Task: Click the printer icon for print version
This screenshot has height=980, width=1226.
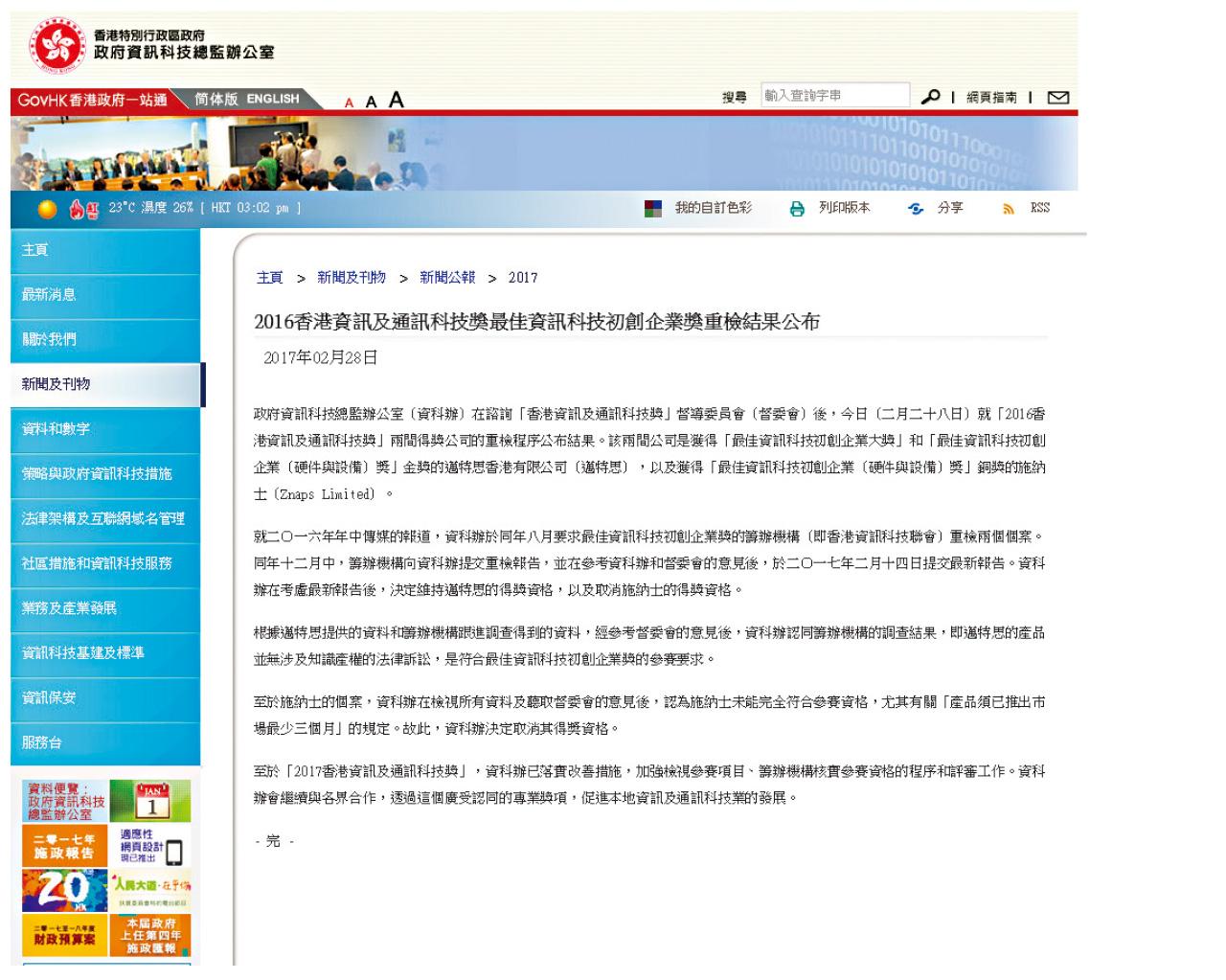Action: (x=797, y=209)
